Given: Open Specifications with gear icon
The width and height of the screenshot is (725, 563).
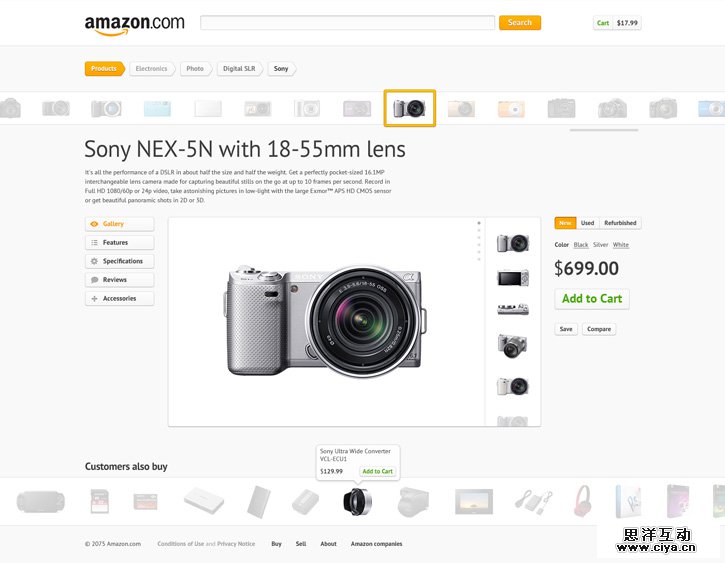Looking at the screenshot, I should pyautogui.click(x=119, y=261).
